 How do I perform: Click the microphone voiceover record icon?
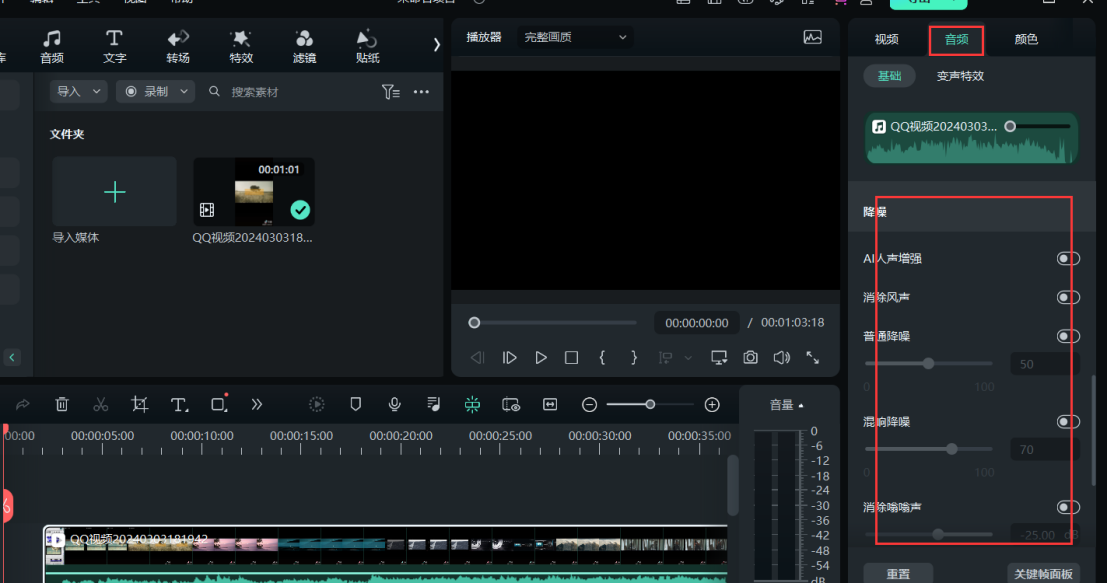click(395, 404)
